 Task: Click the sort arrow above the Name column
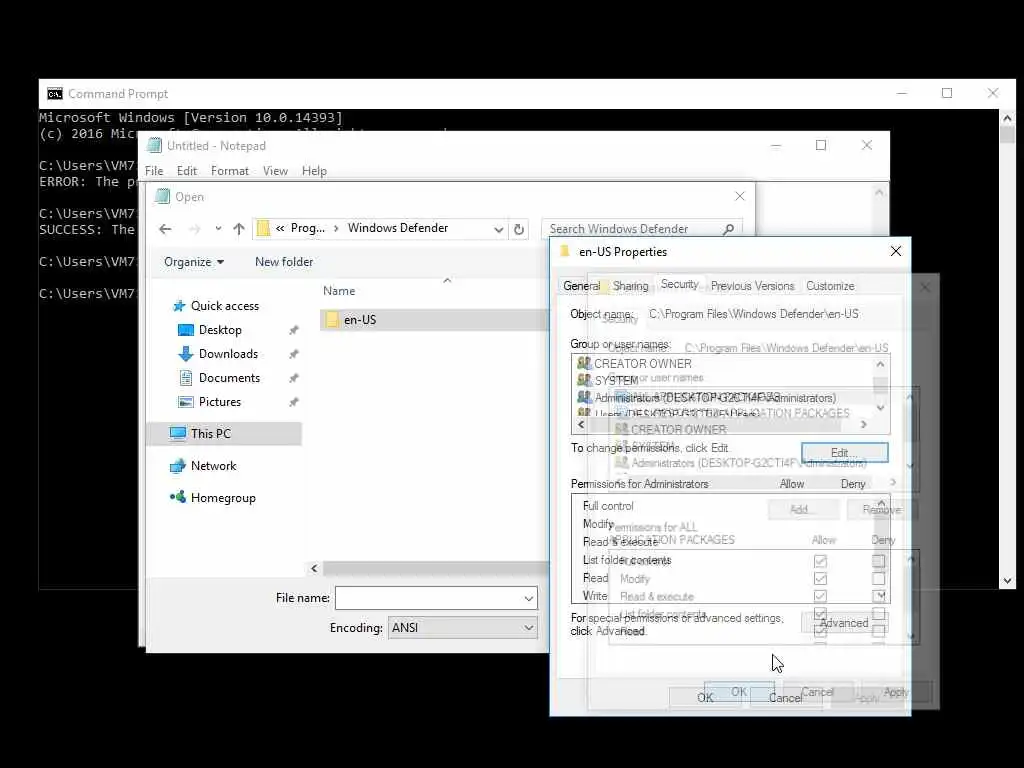(447, 281)
